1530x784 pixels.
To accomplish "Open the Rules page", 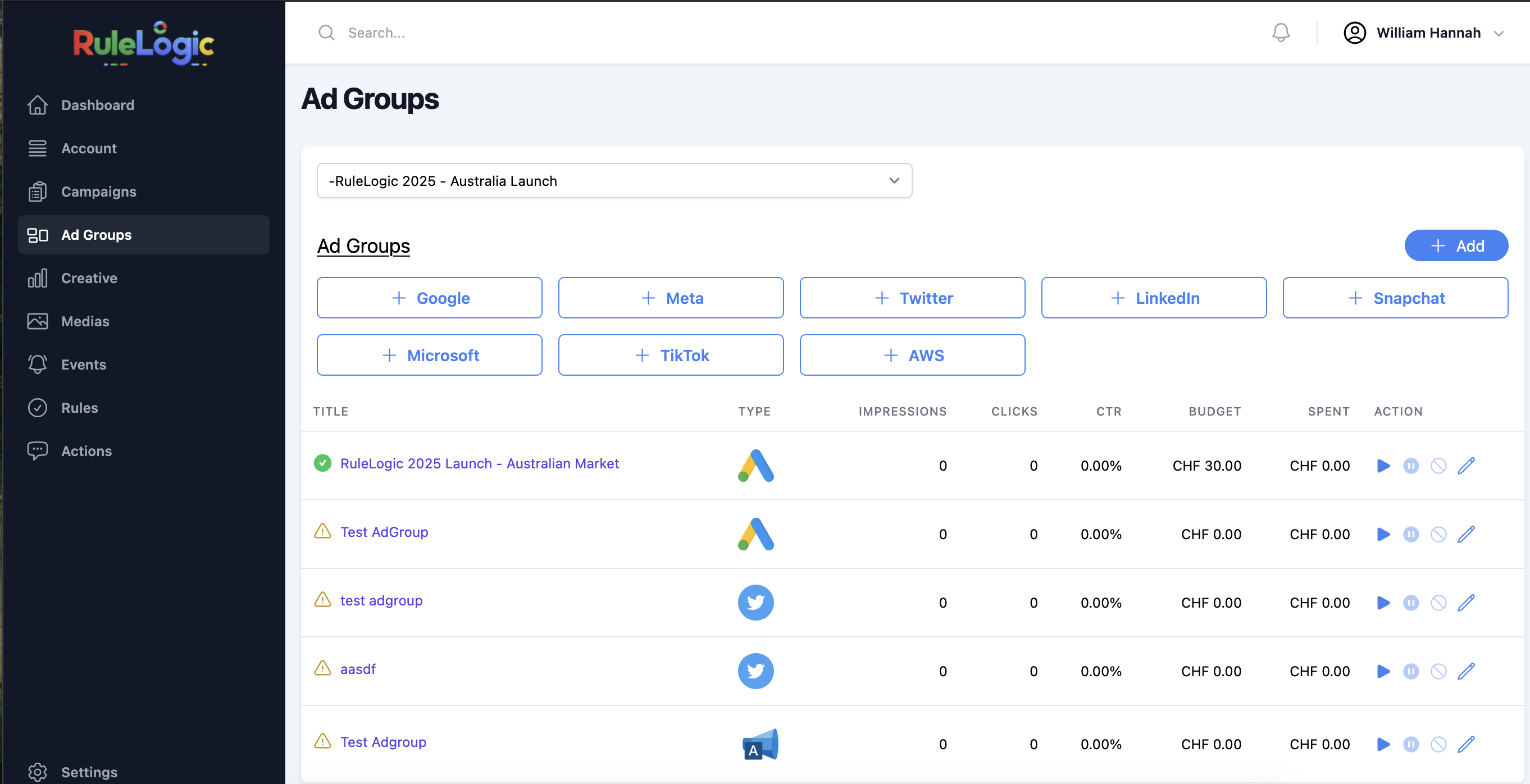I will (x=143, y=408).
